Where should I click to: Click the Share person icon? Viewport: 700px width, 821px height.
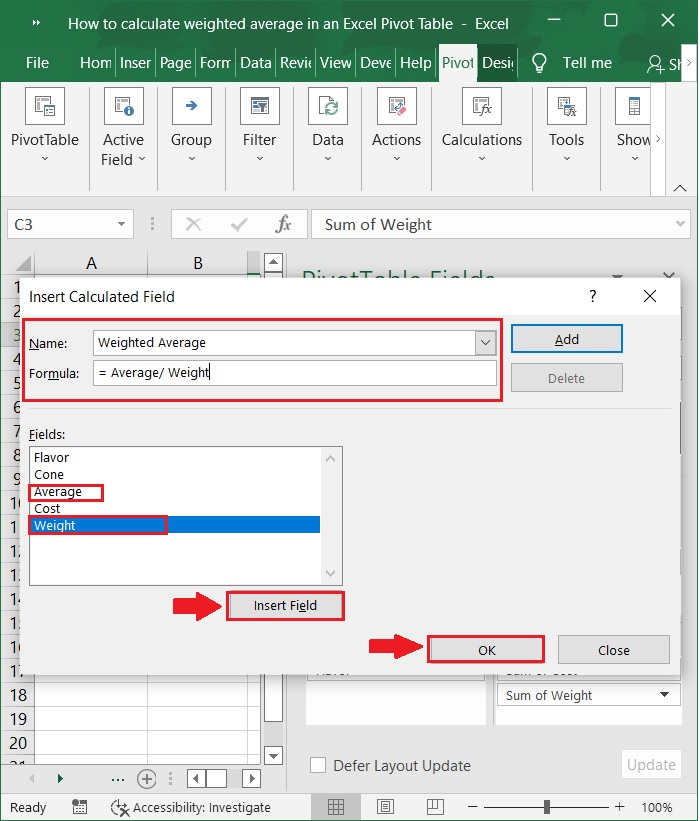click(655, 63)
